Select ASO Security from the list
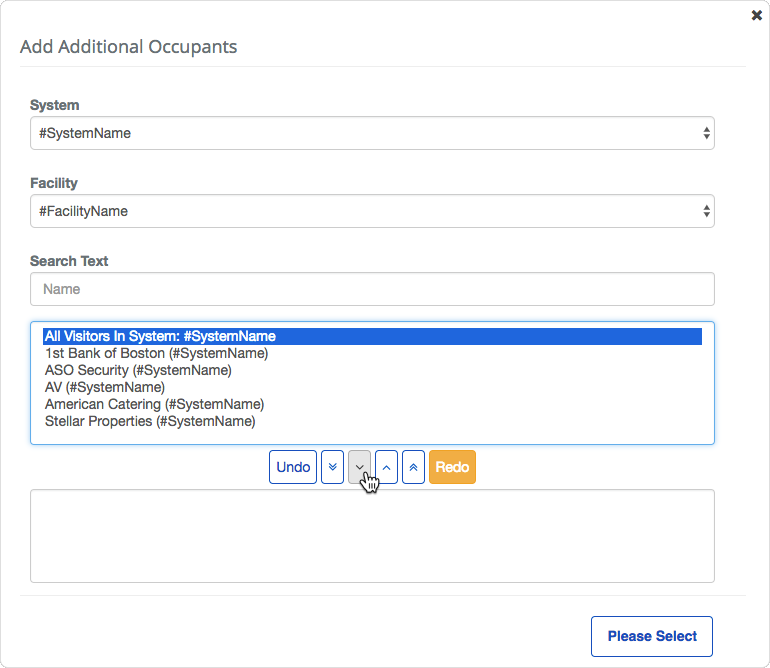This screenshot has height=668, width=770. pyautogui.click(x=138, y=370)
